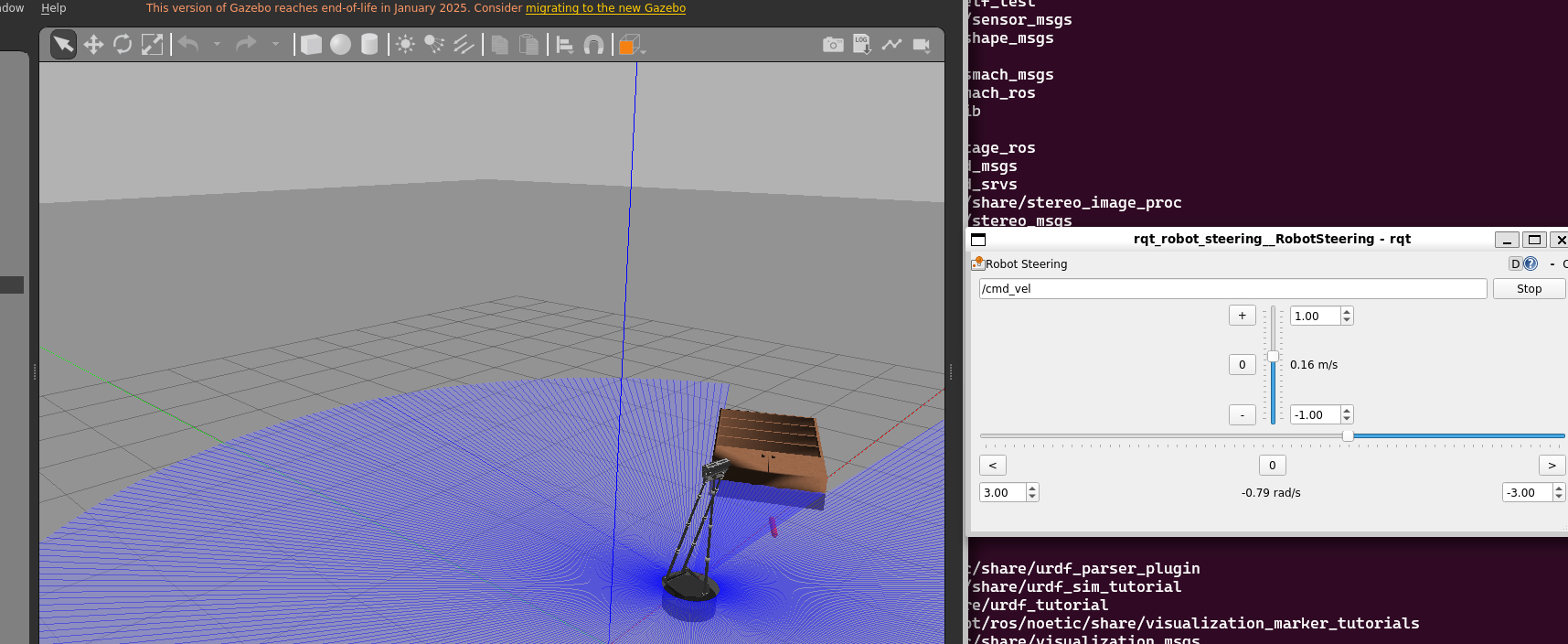Image resolution: width=1568 pixels, height=644 pixels.
Task: Undo last action in Gazebo toolbar
Action: click(x=188, y=44)
